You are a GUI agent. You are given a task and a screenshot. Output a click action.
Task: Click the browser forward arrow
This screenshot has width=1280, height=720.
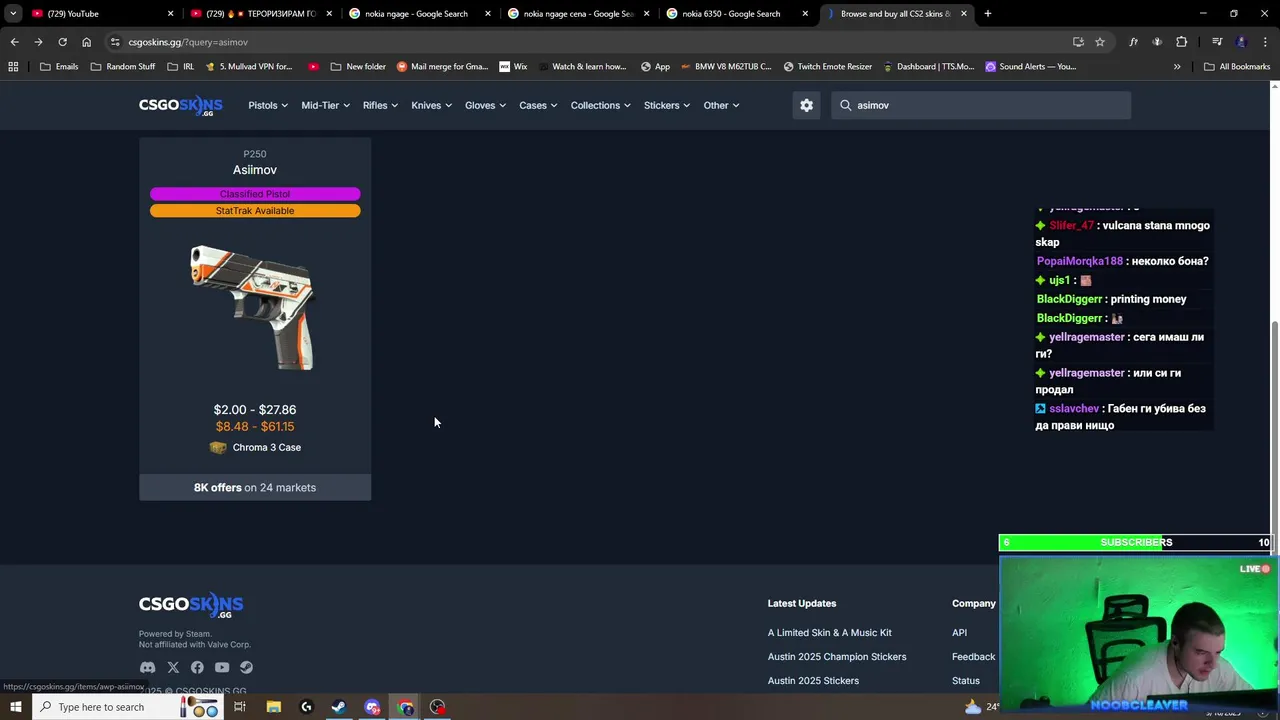(38, 42)
